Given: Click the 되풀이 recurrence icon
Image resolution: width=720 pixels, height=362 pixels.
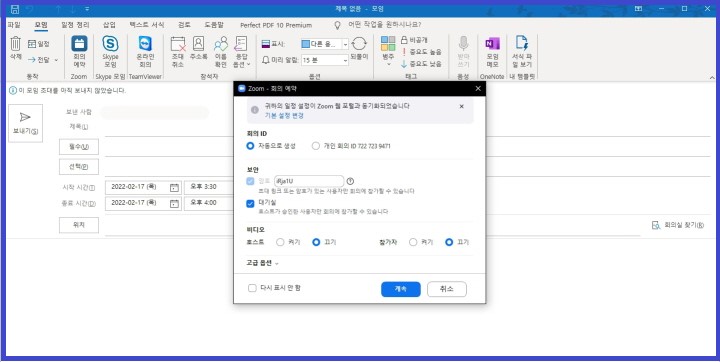Looking at the screenshot, I should (x=359, y=48).
